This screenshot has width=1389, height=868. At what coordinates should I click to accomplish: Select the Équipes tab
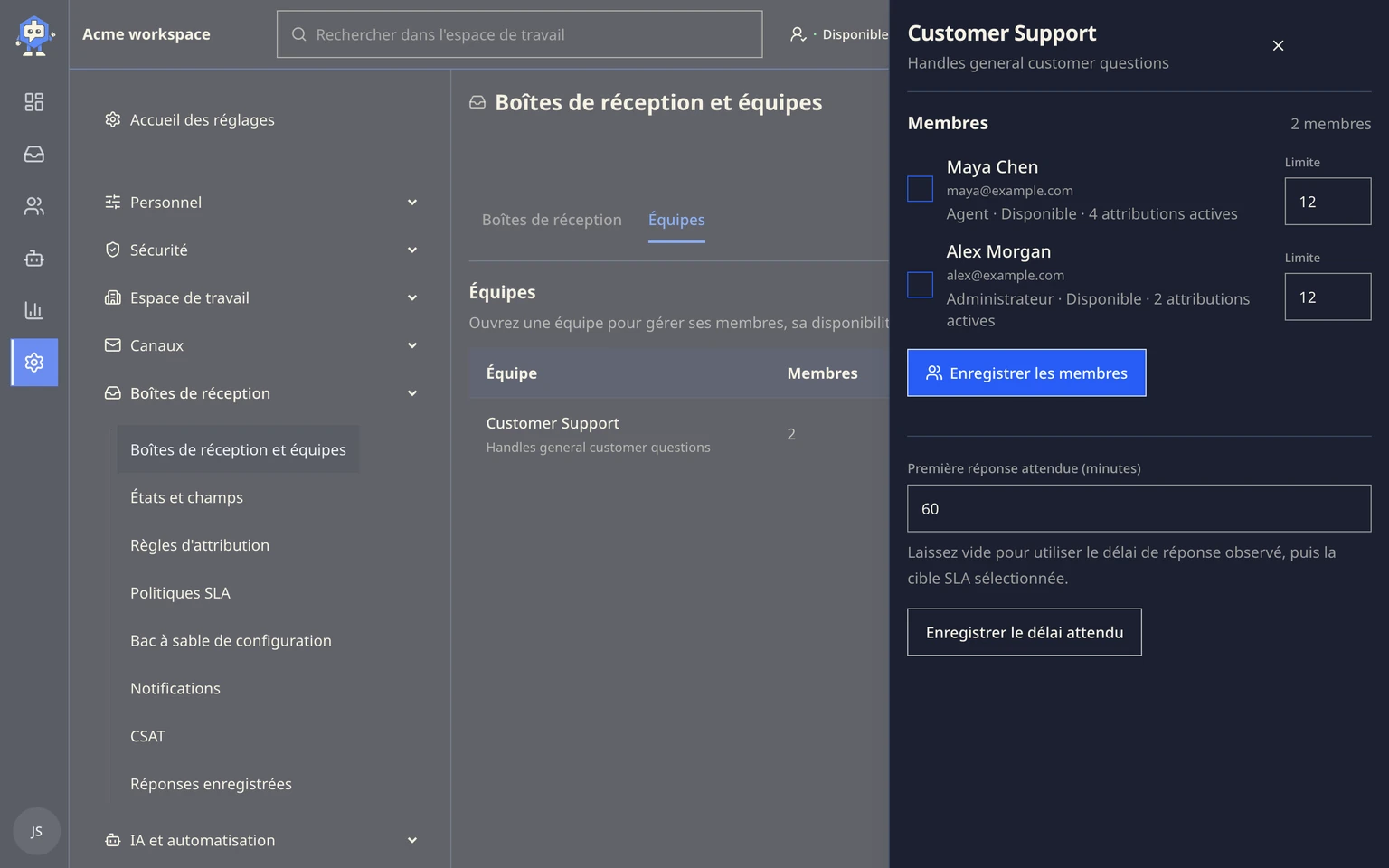[676, 220]
